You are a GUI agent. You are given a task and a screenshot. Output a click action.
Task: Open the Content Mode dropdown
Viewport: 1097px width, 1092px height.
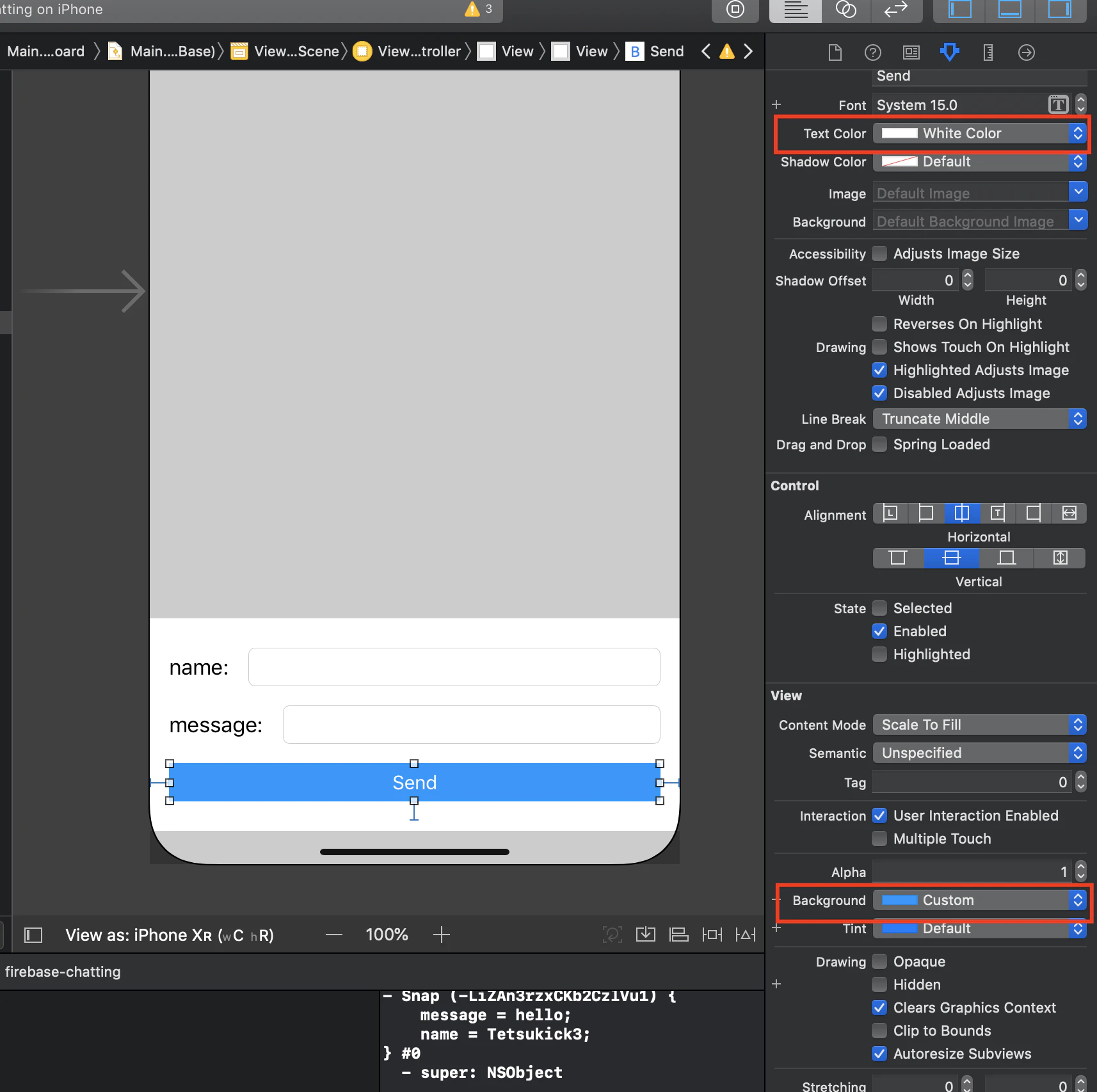click(x=980, y=725)
